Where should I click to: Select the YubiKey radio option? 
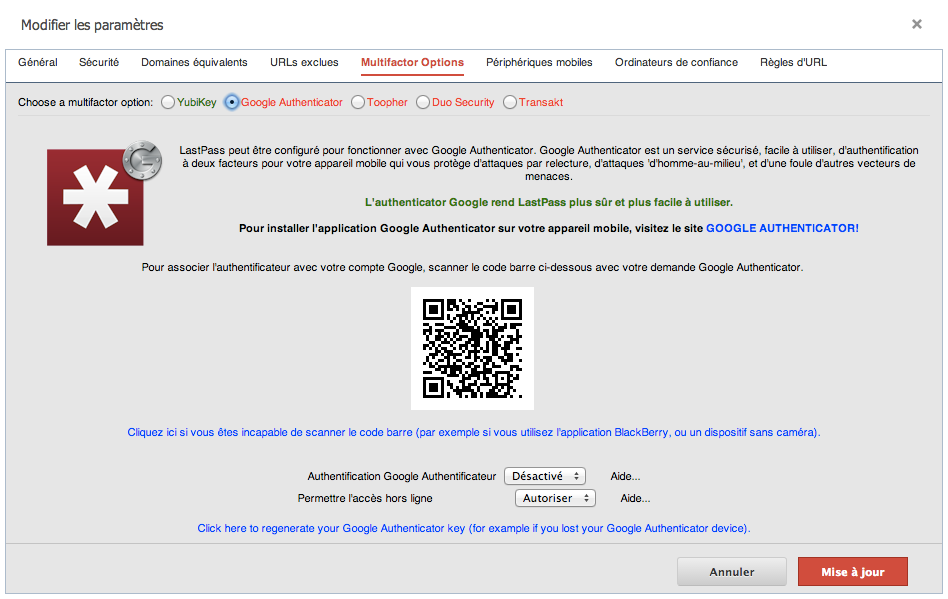pyautogui.click(x=167, y=102)
